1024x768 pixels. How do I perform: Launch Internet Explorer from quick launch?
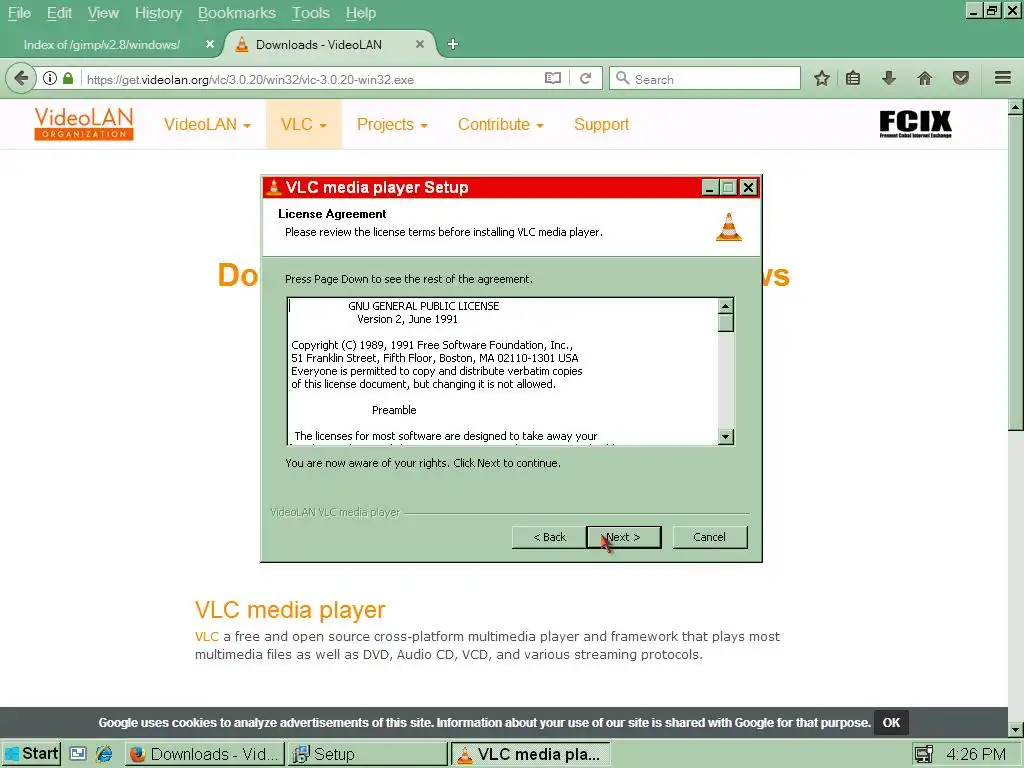click(104, 754)
